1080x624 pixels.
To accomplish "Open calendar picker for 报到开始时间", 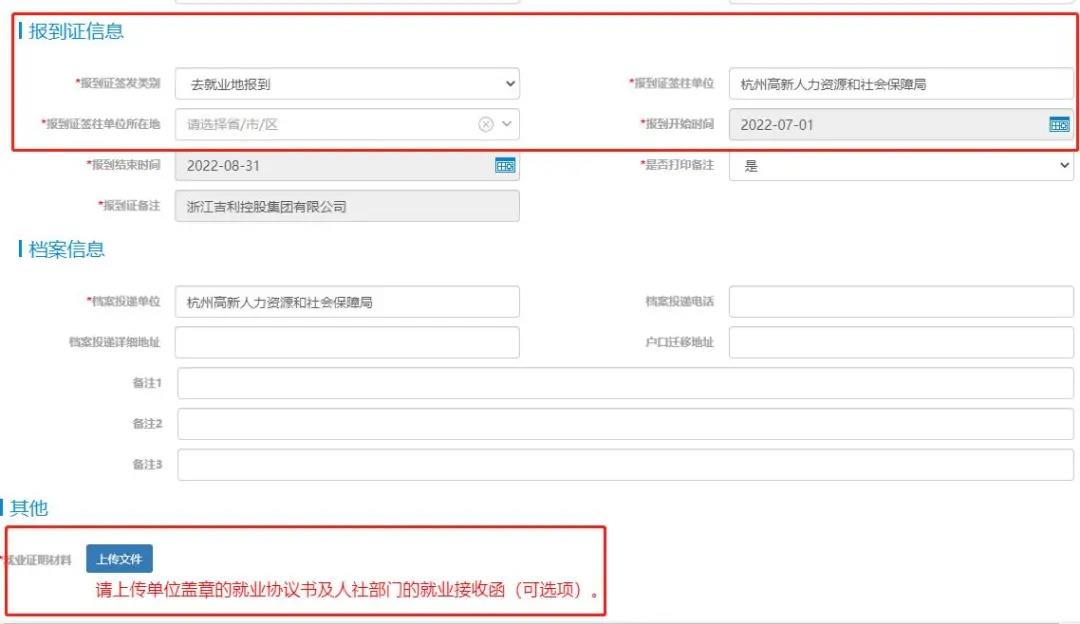I will 1059,125.
